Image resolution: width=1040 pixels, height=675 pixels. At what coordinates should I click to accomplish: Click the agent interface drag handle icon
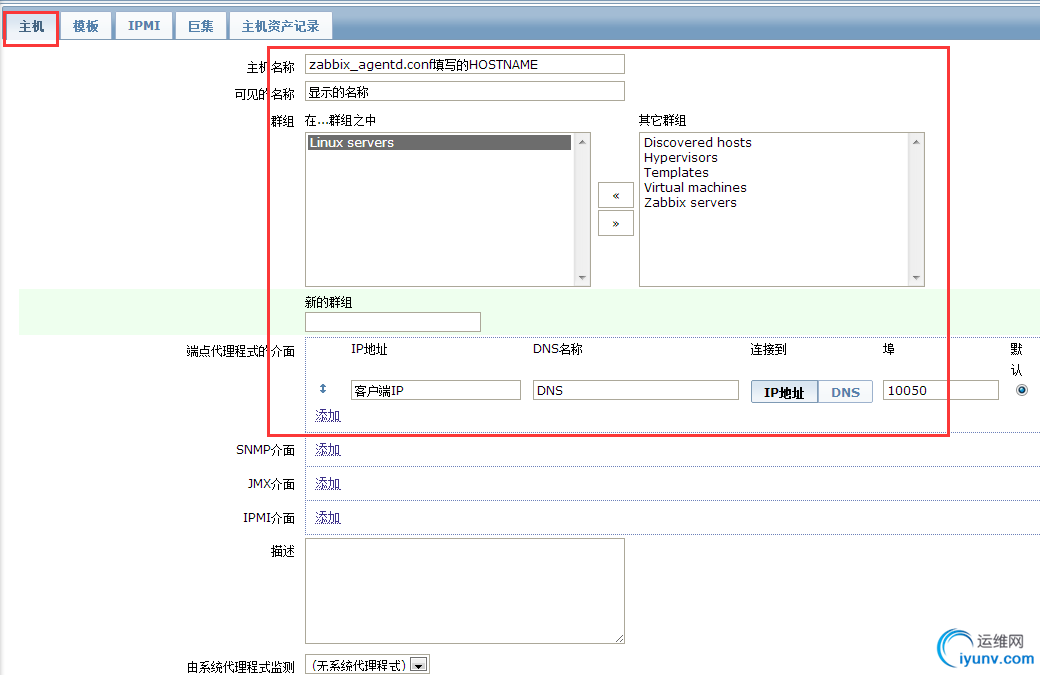point(323,389)
